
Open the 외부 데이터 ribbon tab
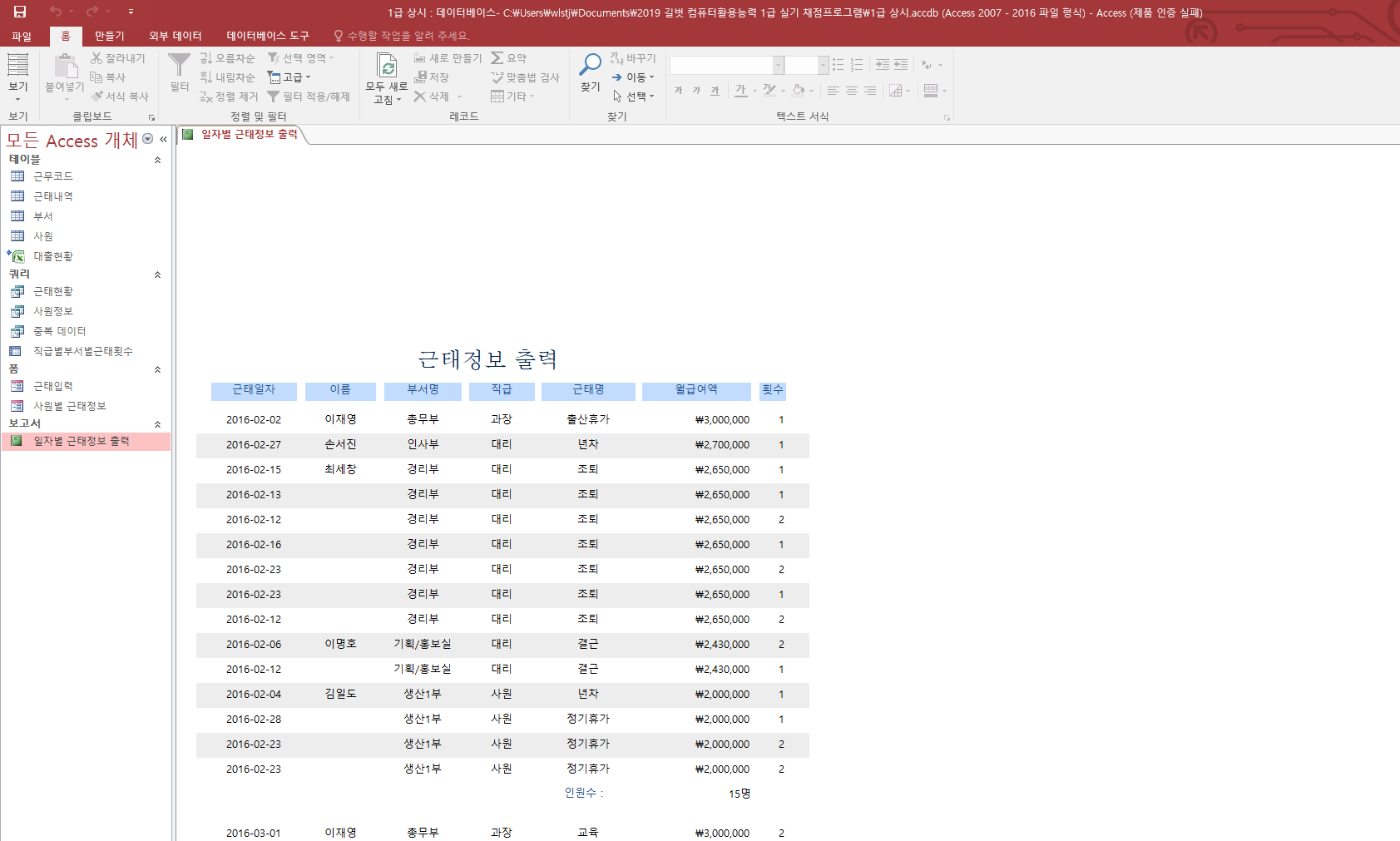point(175,36)
